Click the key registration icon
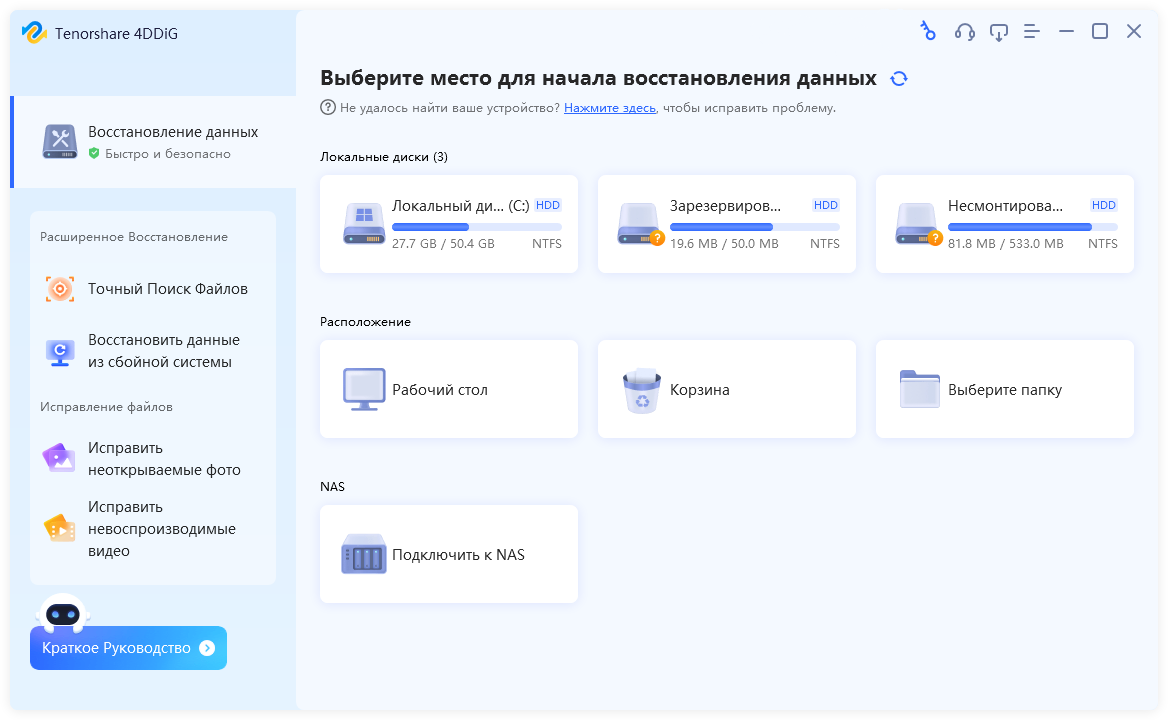Viewport: 1168px width, 720px height. point(928,32)
